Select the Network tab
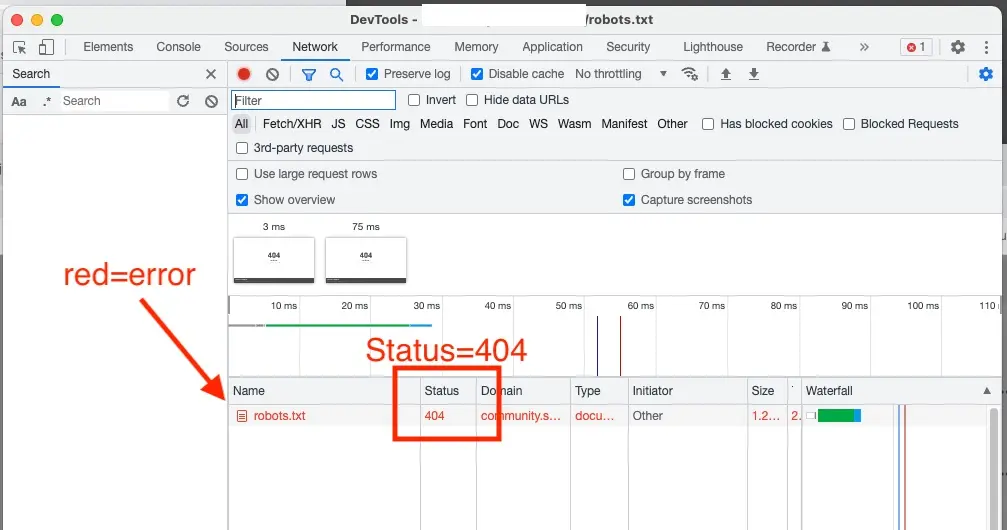This screenshot has width=1007, height=530. tap(315, 47)
